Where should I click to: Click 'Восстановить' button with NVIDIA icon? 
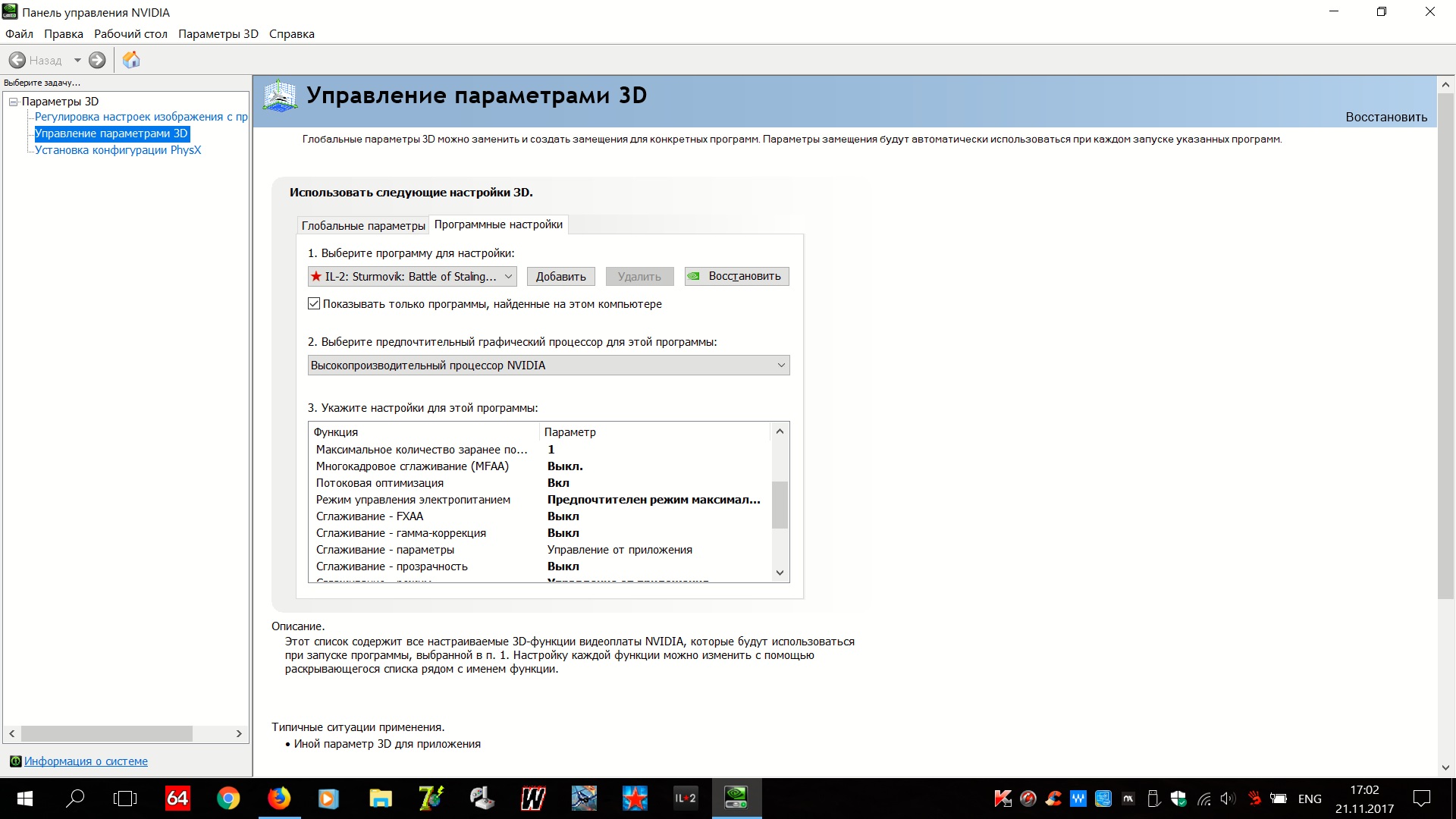point(737,277)
